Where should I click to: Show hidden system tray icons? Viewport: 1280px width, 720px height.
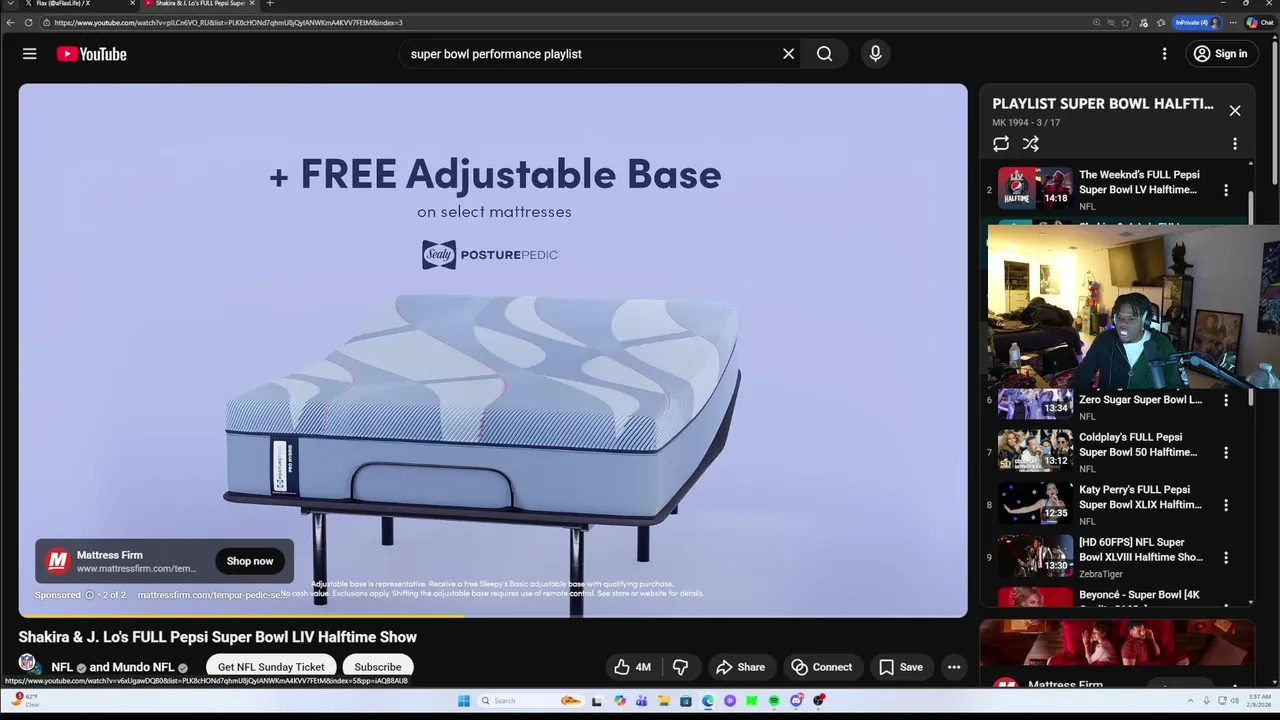tap(1190, 701)
